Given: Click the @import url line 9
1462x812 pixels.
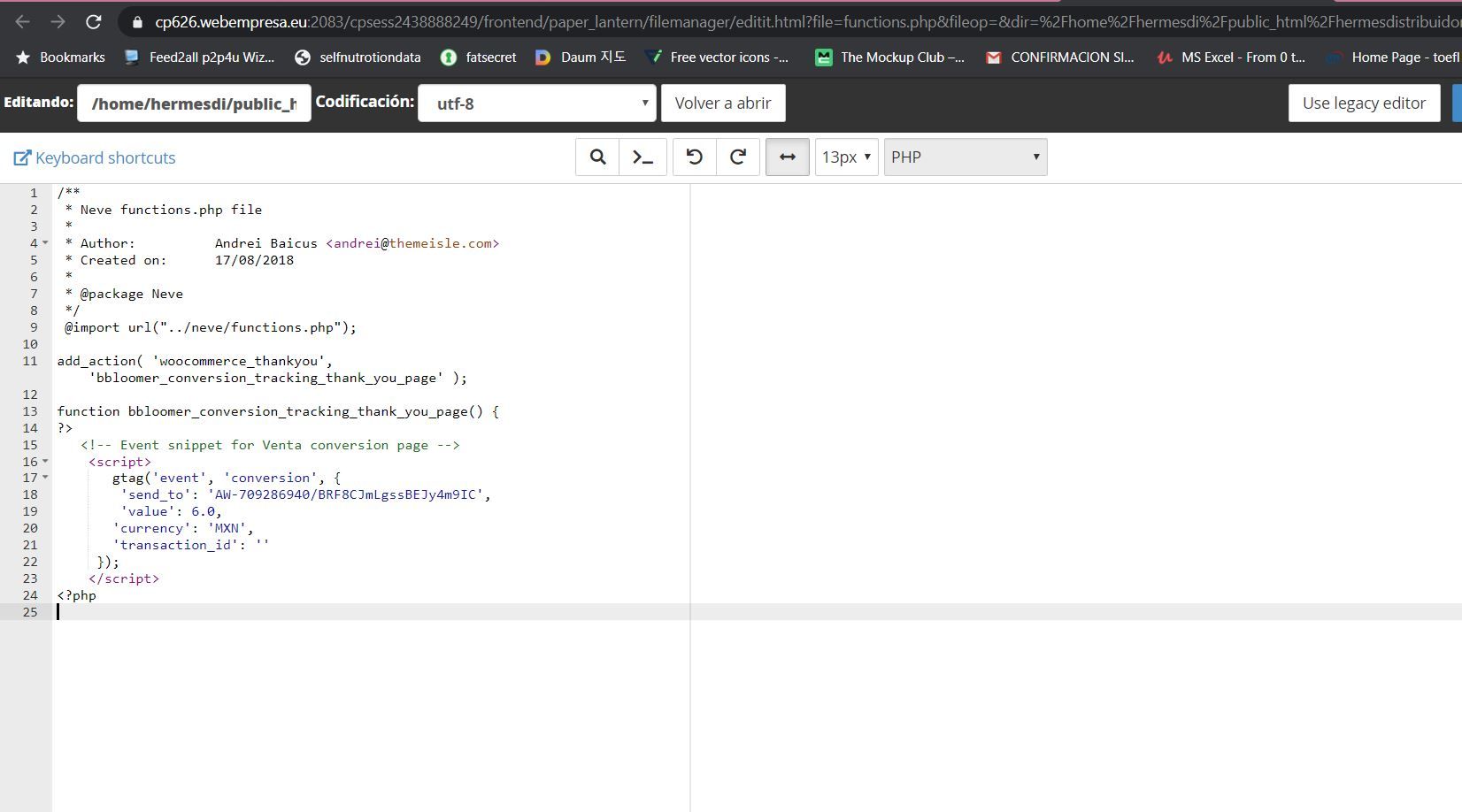Looking at the screenshot, I should point(211,327).
